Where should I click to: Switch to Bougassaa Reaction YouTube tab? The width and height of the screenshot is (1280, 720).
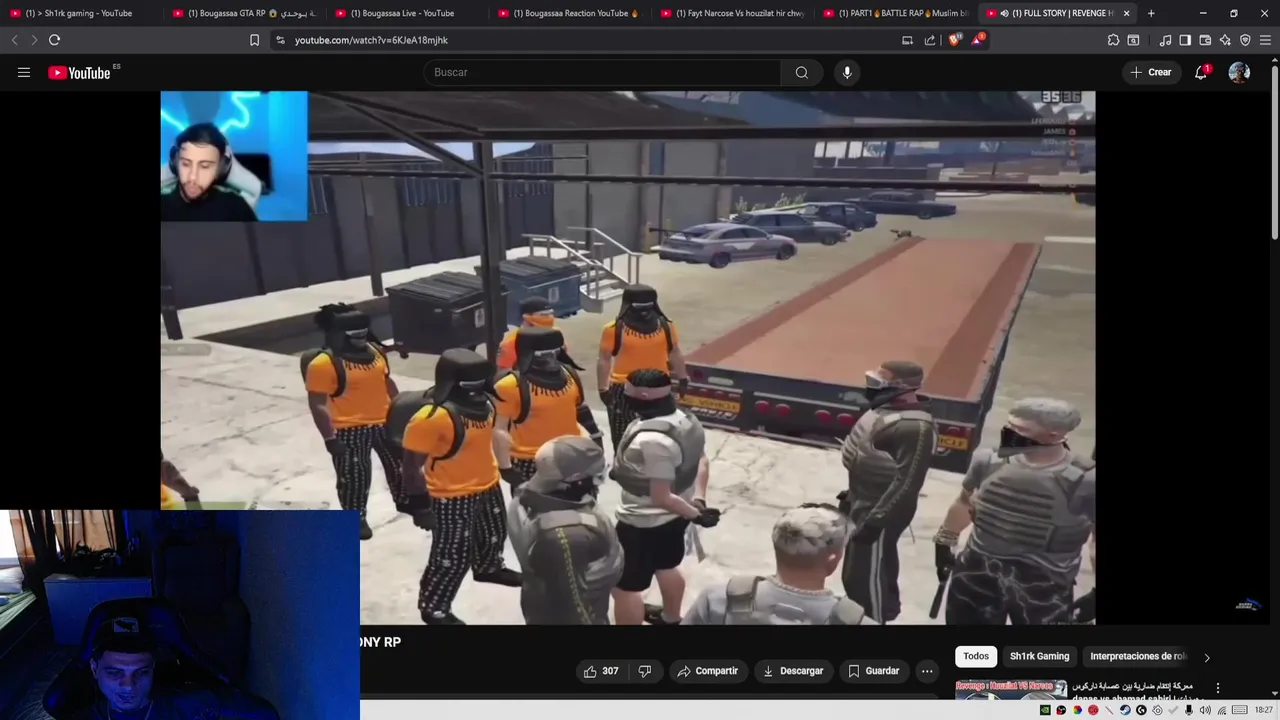[x=569, y=13]
